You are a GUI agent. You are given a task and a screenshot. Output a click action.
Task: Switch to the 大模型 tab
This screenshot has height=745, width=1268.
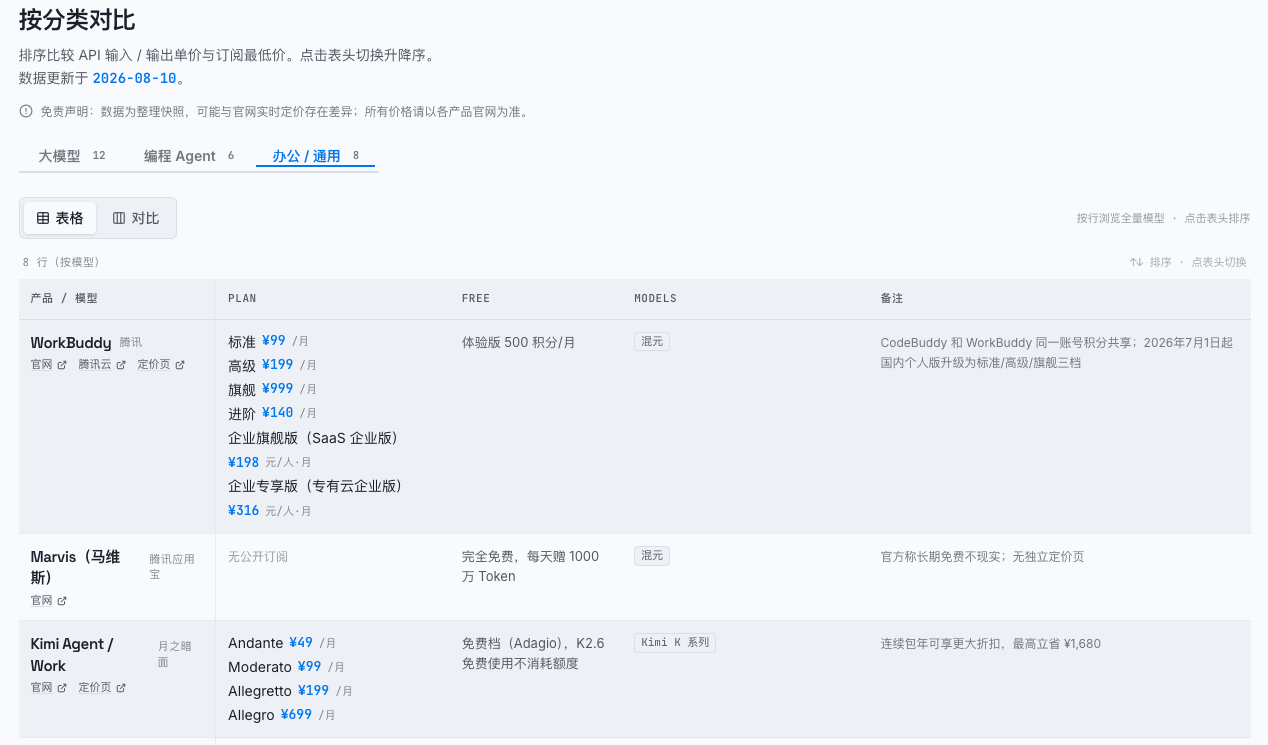tap(72, 156)
